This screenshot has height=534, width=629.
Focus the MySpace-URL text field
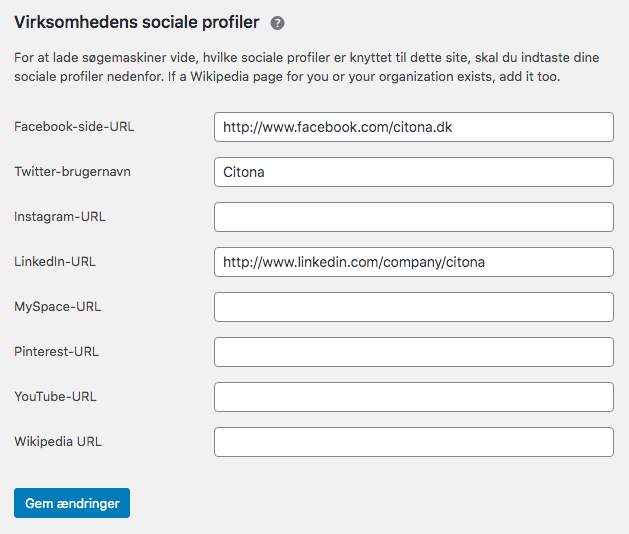point(413,307)
